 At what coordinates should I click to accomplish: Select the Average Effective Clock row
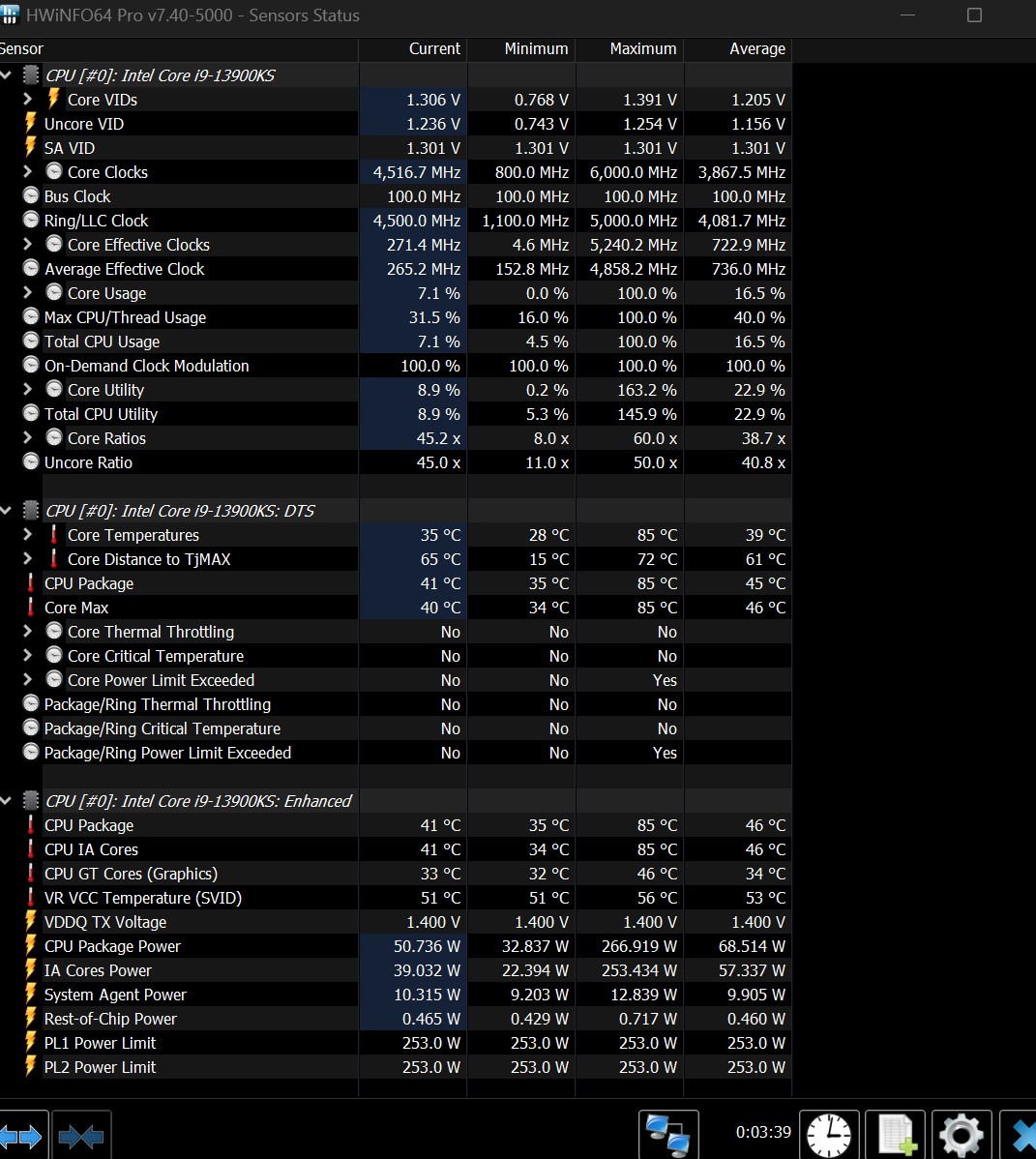tap(396, 268)
